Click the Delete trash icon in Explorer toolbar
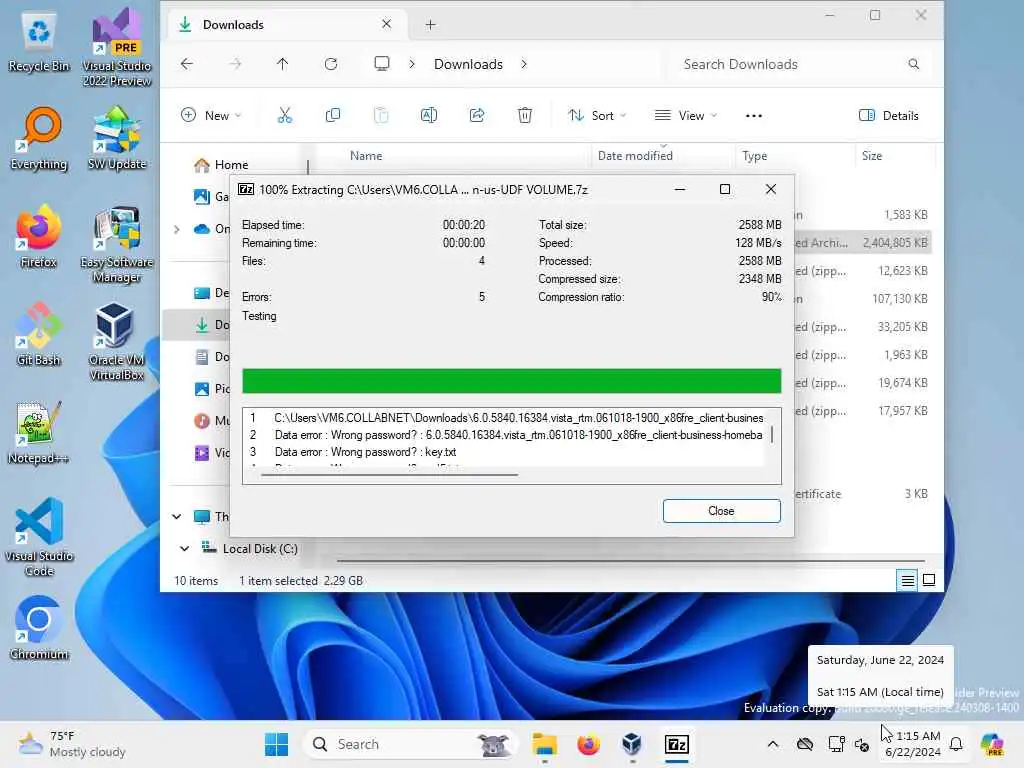 pyautogui.click(x=524, y=116)
